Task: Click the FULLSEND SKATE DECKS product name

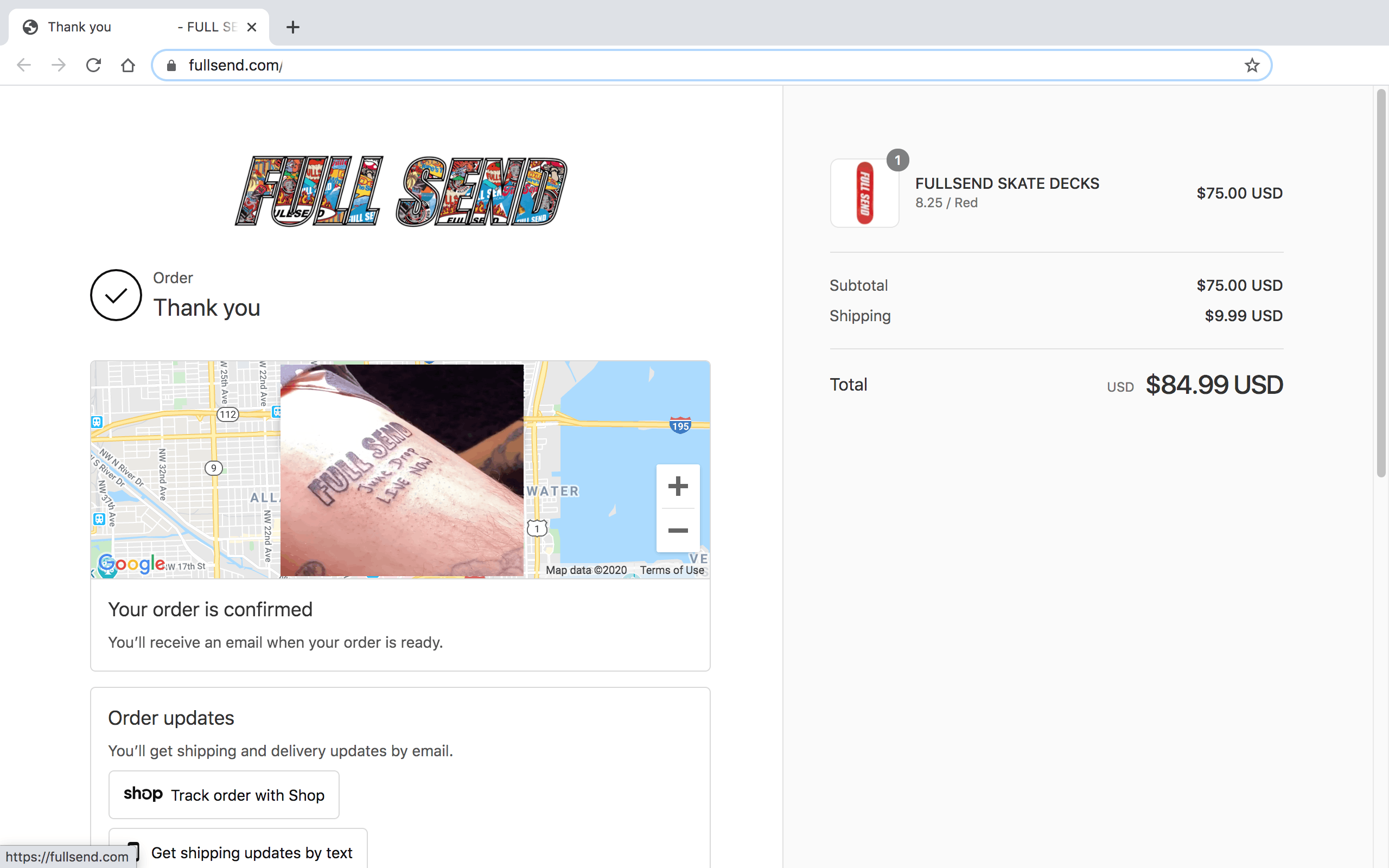Action: (1008, 184)
